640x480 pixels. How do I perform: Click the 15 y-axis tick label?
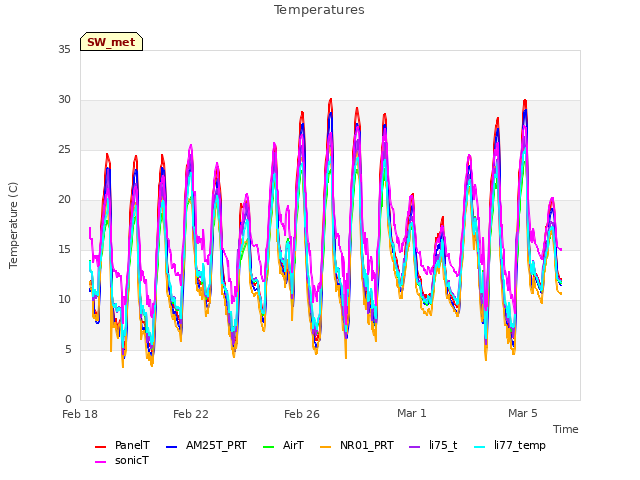click(64, 249)
